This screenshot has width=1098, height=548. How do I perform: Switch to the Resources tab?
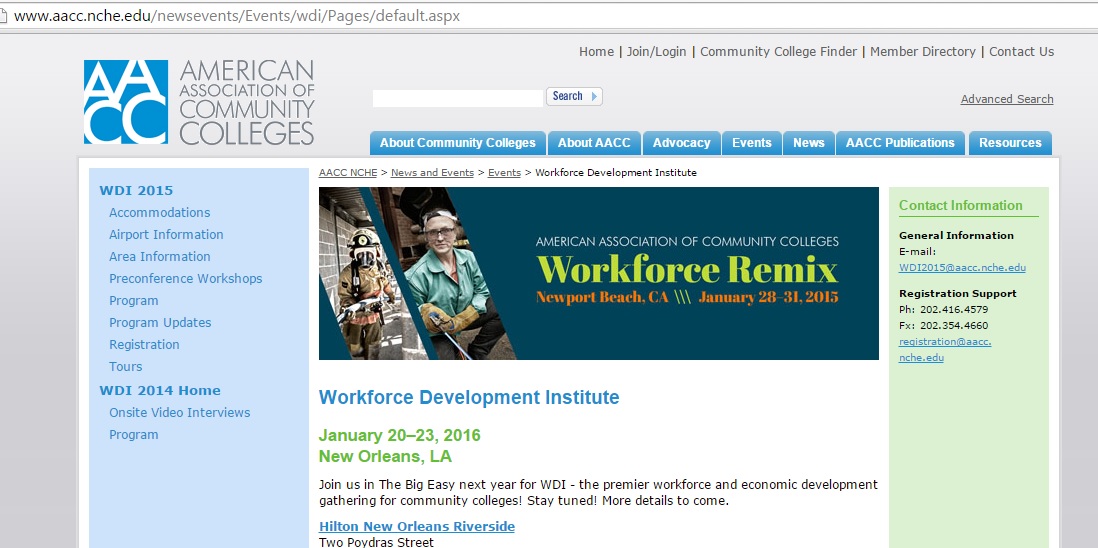click(1010, 143)
